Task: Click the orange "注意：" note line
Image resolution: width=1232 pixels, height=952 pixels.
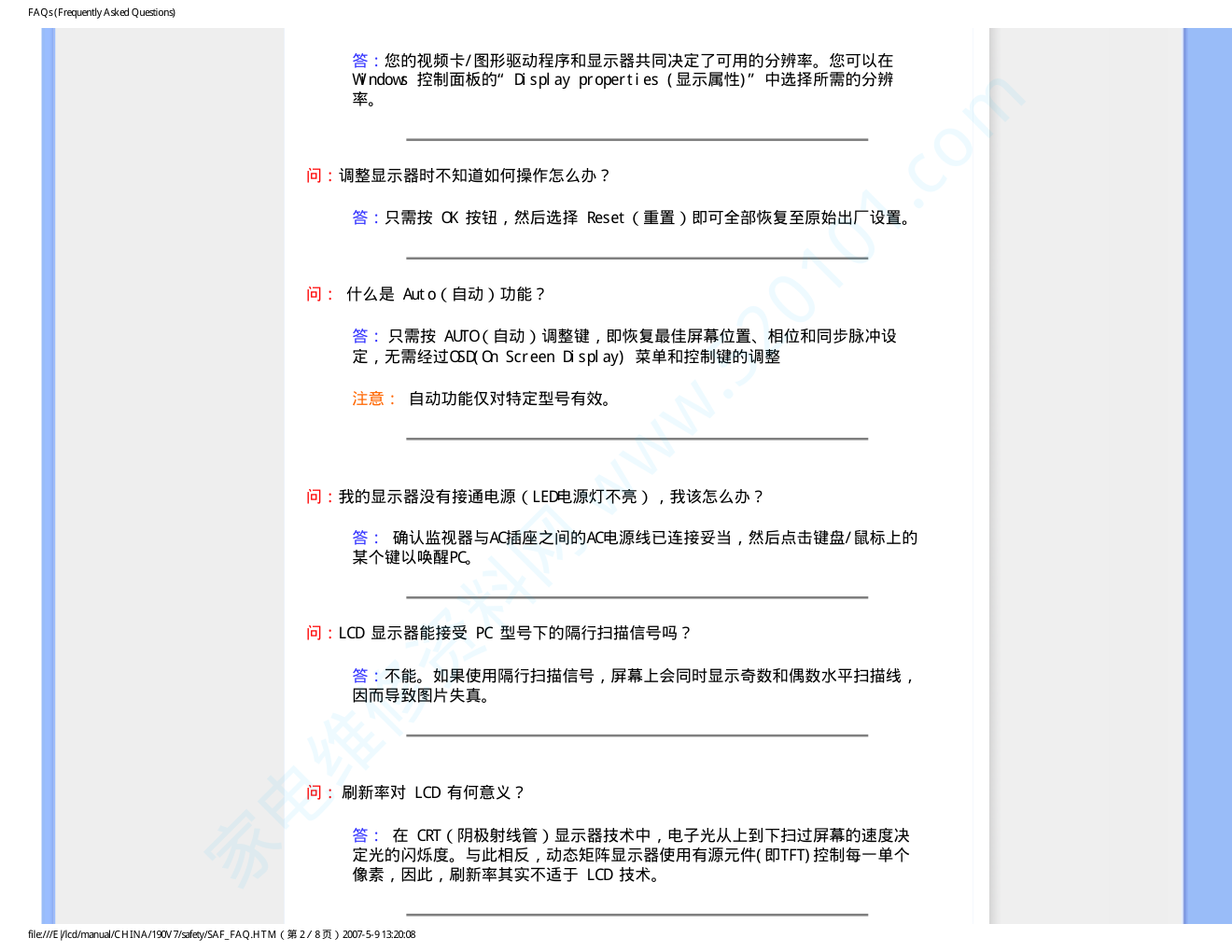Action: point(482,399)
